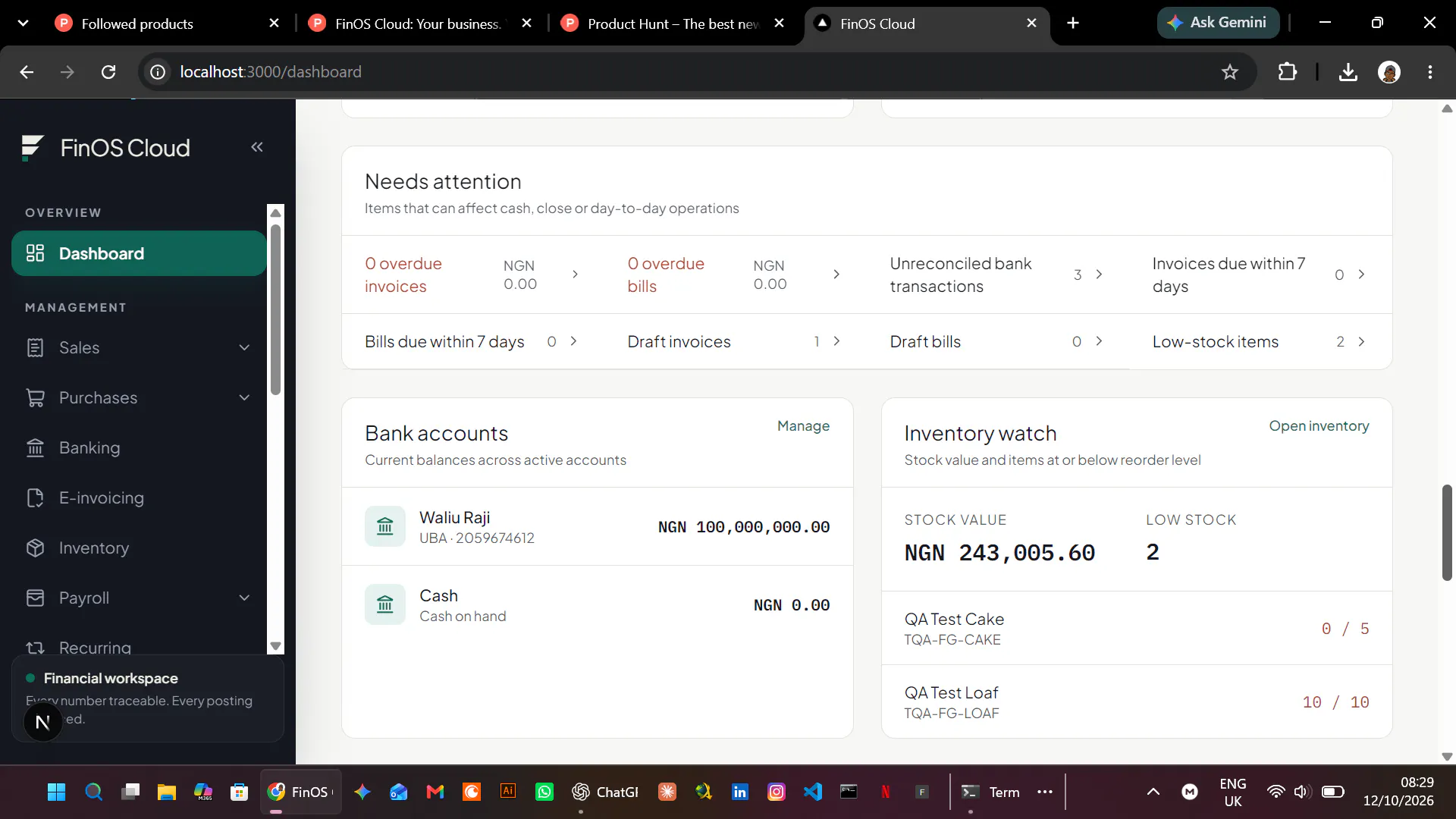The width and height of the screenshot is (1456, 819).
Task: Open the tab search dropdown arrow
Action: click(23, 23)
